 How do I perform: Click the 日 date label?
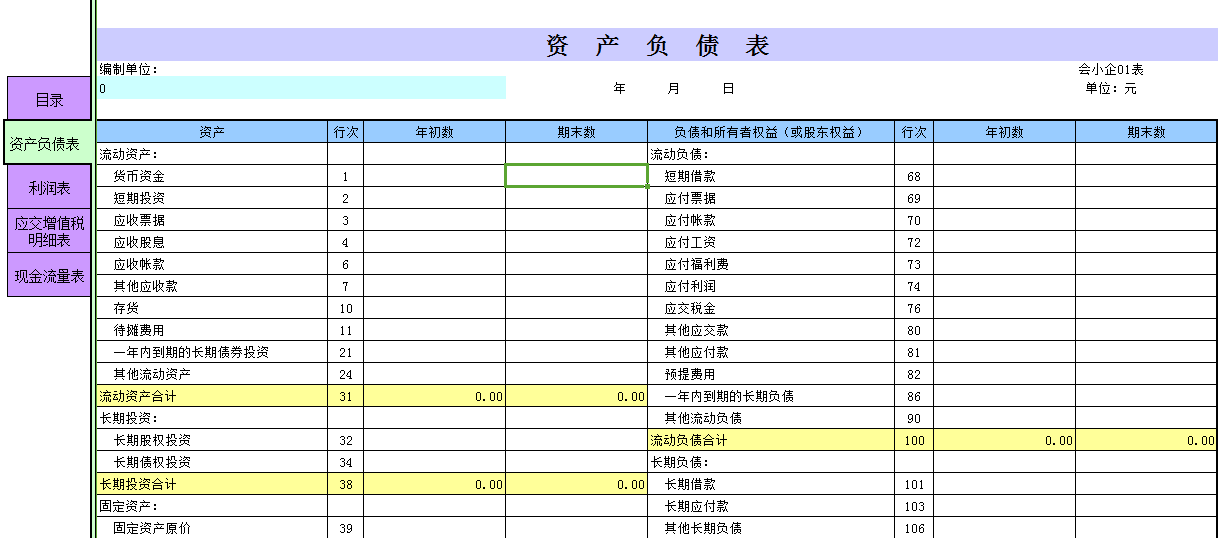[x=728, y=88]
